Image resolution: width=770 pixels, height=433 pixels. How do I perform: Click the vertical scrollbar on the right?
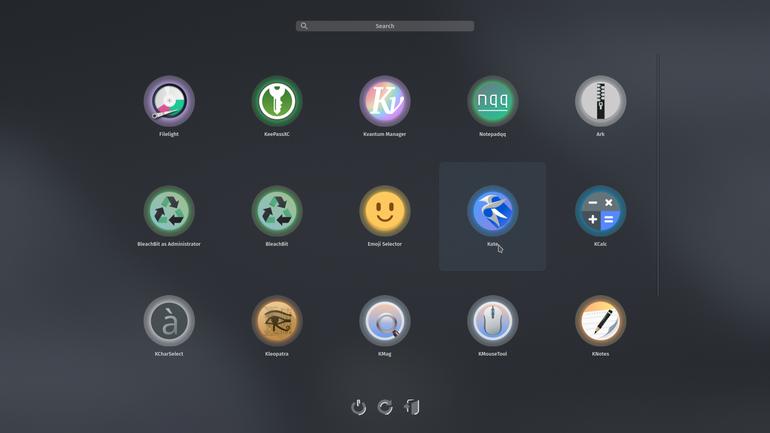[x=659, y=175]
